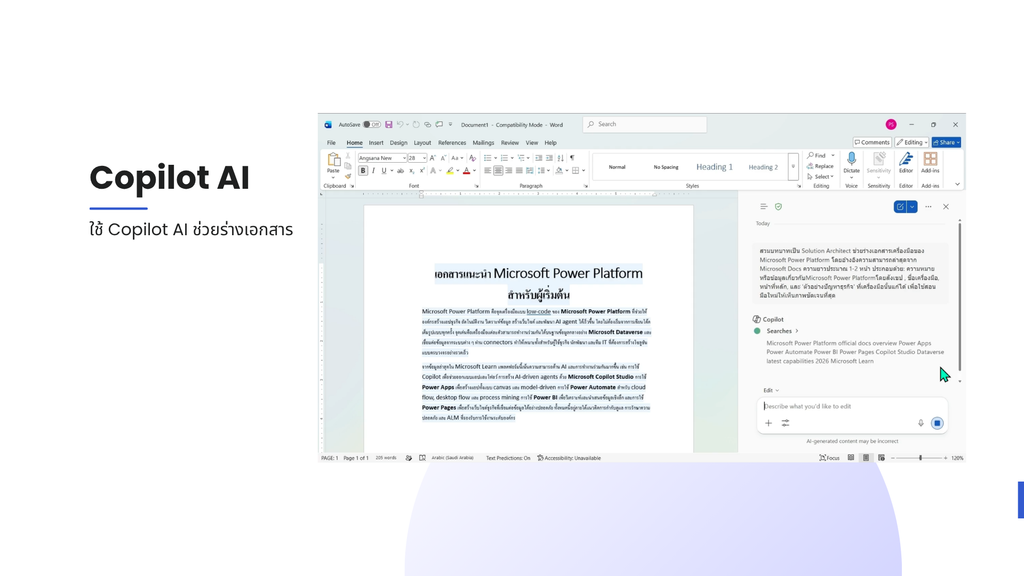Collapse the ribbon with chevron
Viewport: 1024px width, 576px height.
957,184
